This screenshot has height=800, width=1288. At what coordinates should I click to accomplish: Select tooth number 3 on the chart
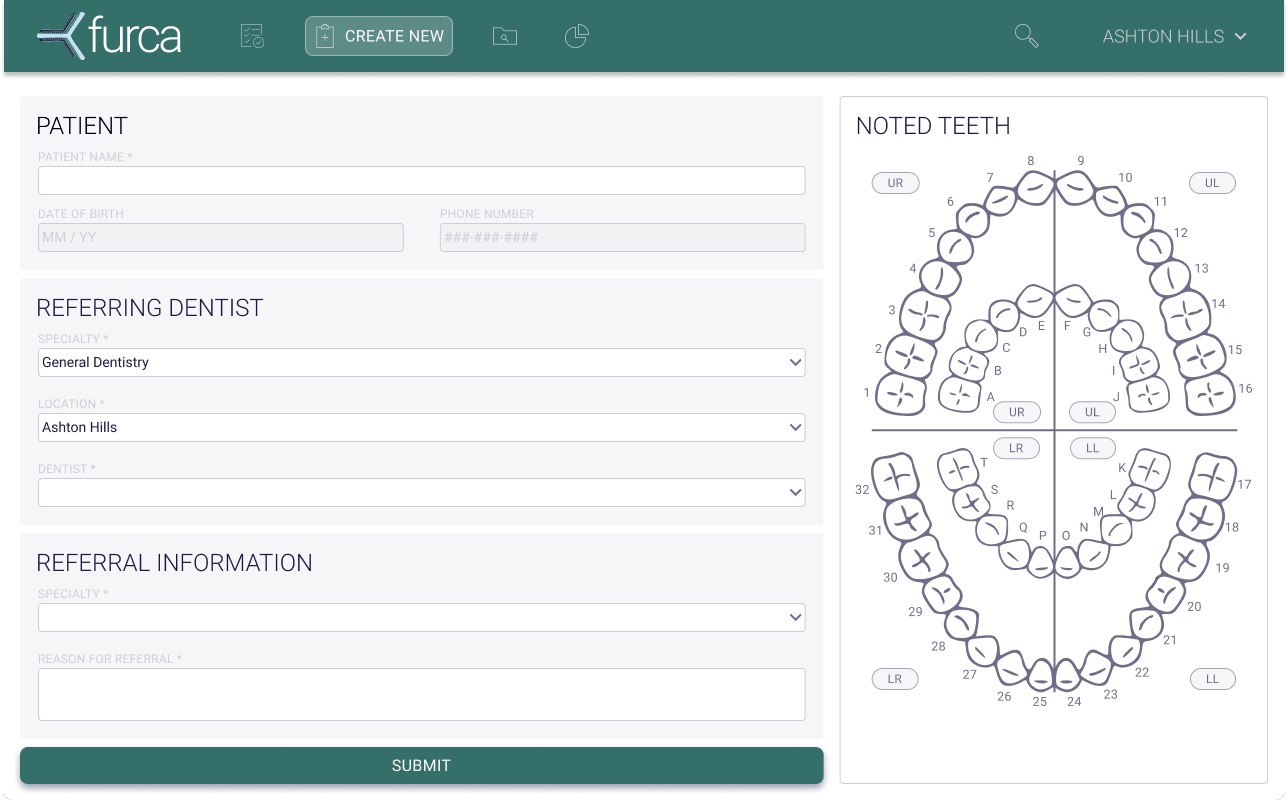pyautogui.click(x=924, y=314)
